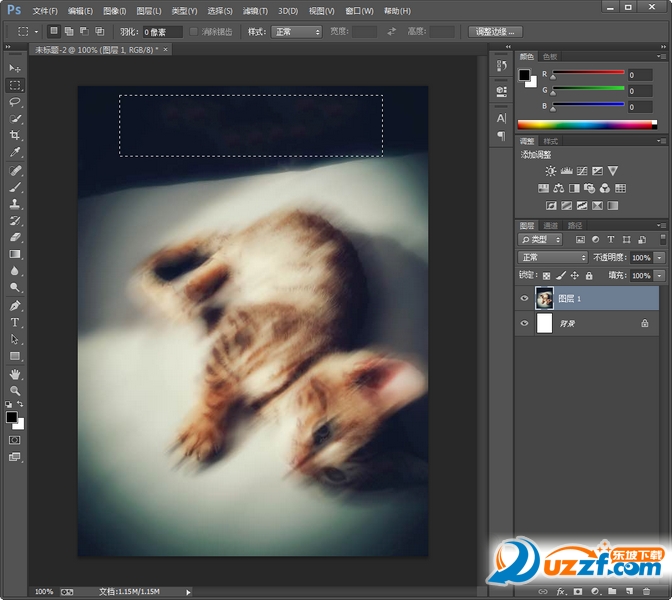This screenshot has height=600, width=672.
Task: Toggle the lock transparent pixels option
Action: [x=544, y=275]
